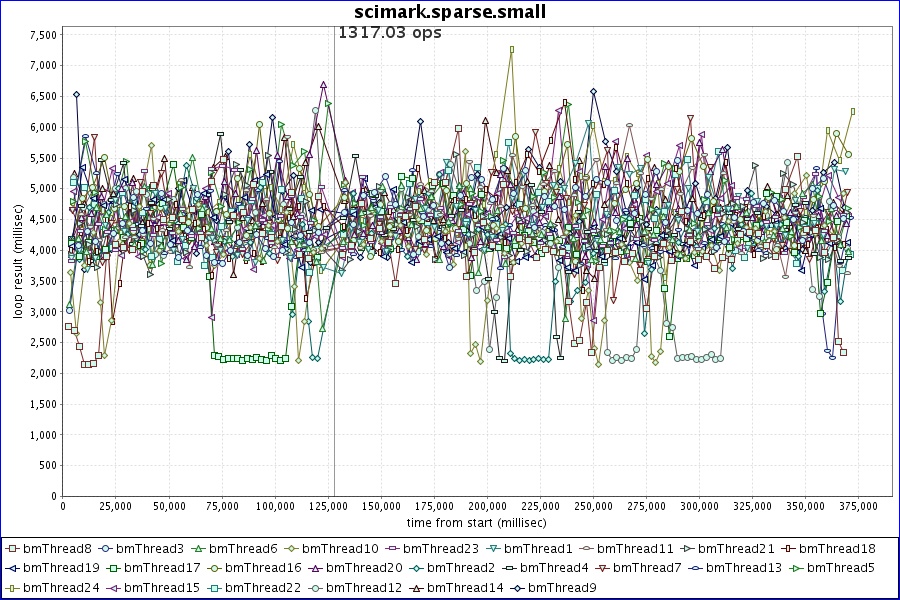Click the 1317.03 ops annotation label
The width and height of the screenshot is (900, 600).
click(x=390, y=32)
